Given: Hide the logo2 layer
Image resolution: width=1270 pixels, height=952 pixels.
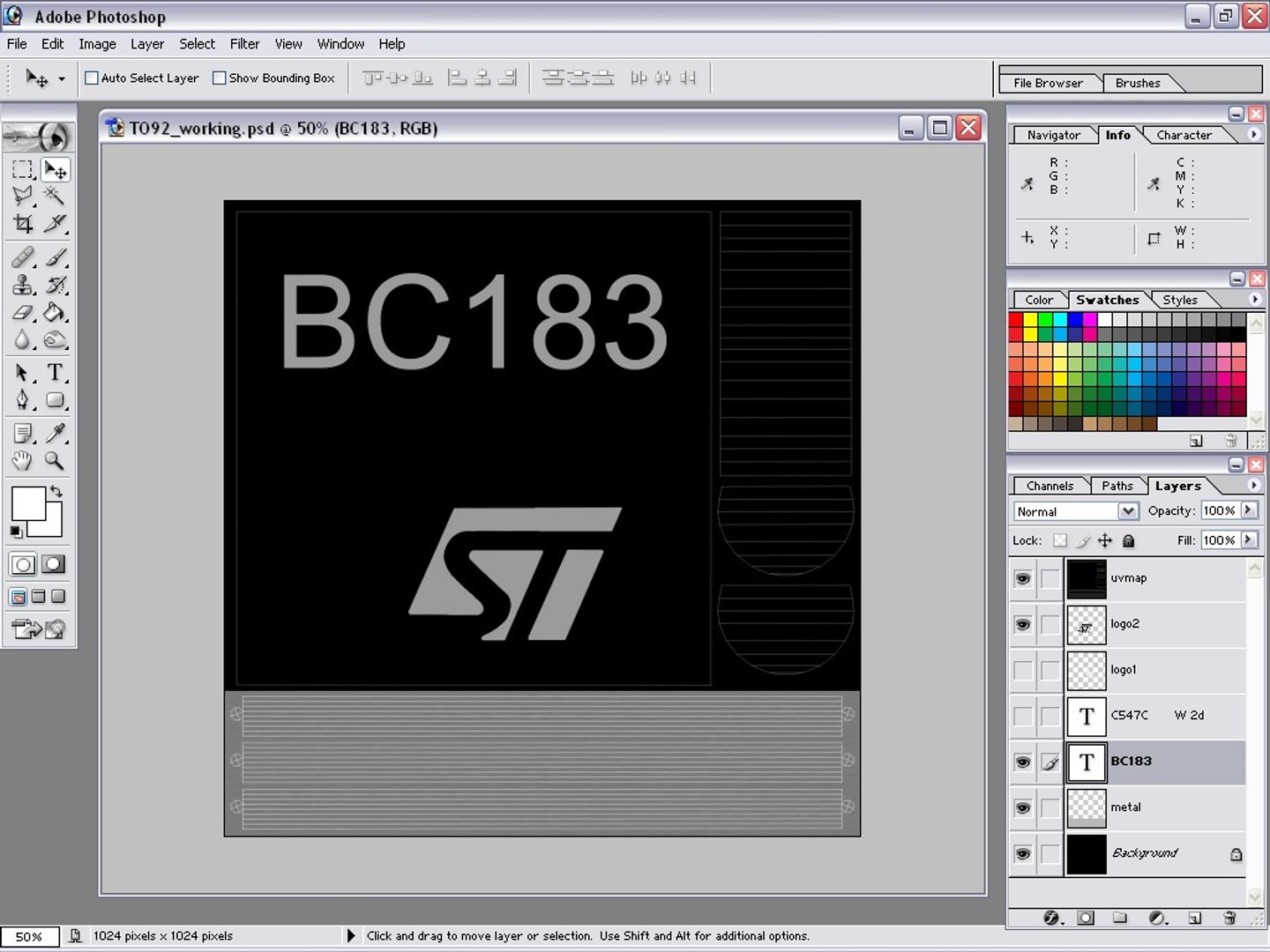Looking at the screenshot, I should [x=1023, y=624].
